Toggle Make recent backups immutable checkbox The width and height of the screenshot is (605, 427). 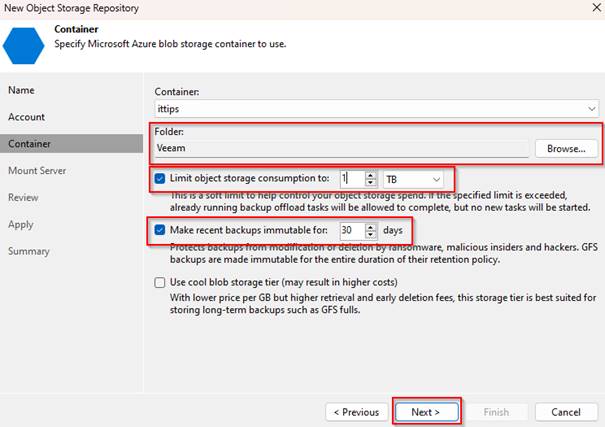click(160, 230)
